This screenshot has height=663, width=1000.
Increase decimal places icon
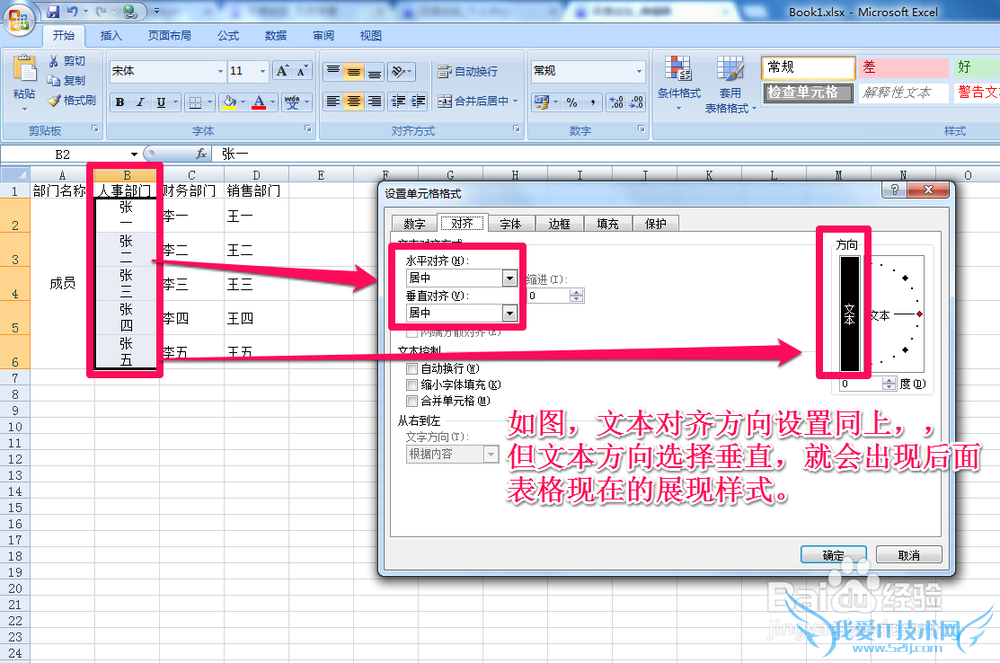tap(616, 102)
